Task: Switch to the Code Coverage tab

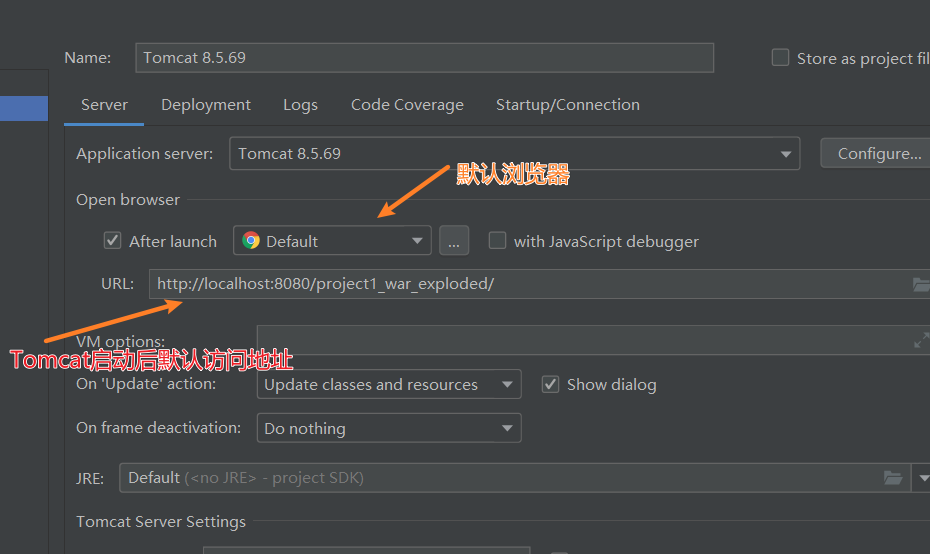Action: click(407, 105)
